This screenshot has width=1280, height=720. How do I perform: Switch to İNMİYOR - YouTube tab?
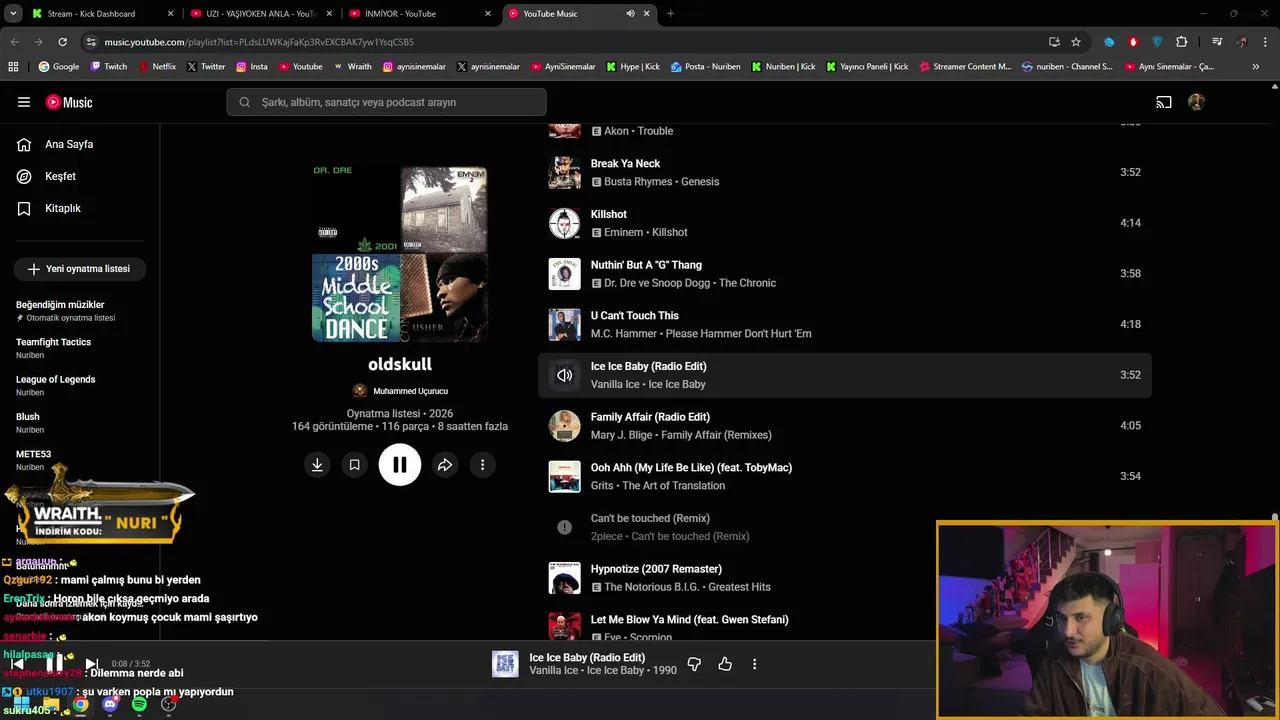(x=419, y=14)
